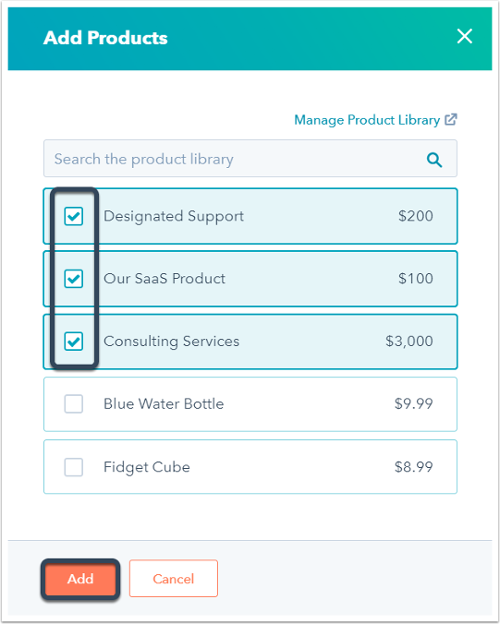Screen dimensions: 500x624
Task: Select the Our SaaS Product name
Action: [164, 279]
